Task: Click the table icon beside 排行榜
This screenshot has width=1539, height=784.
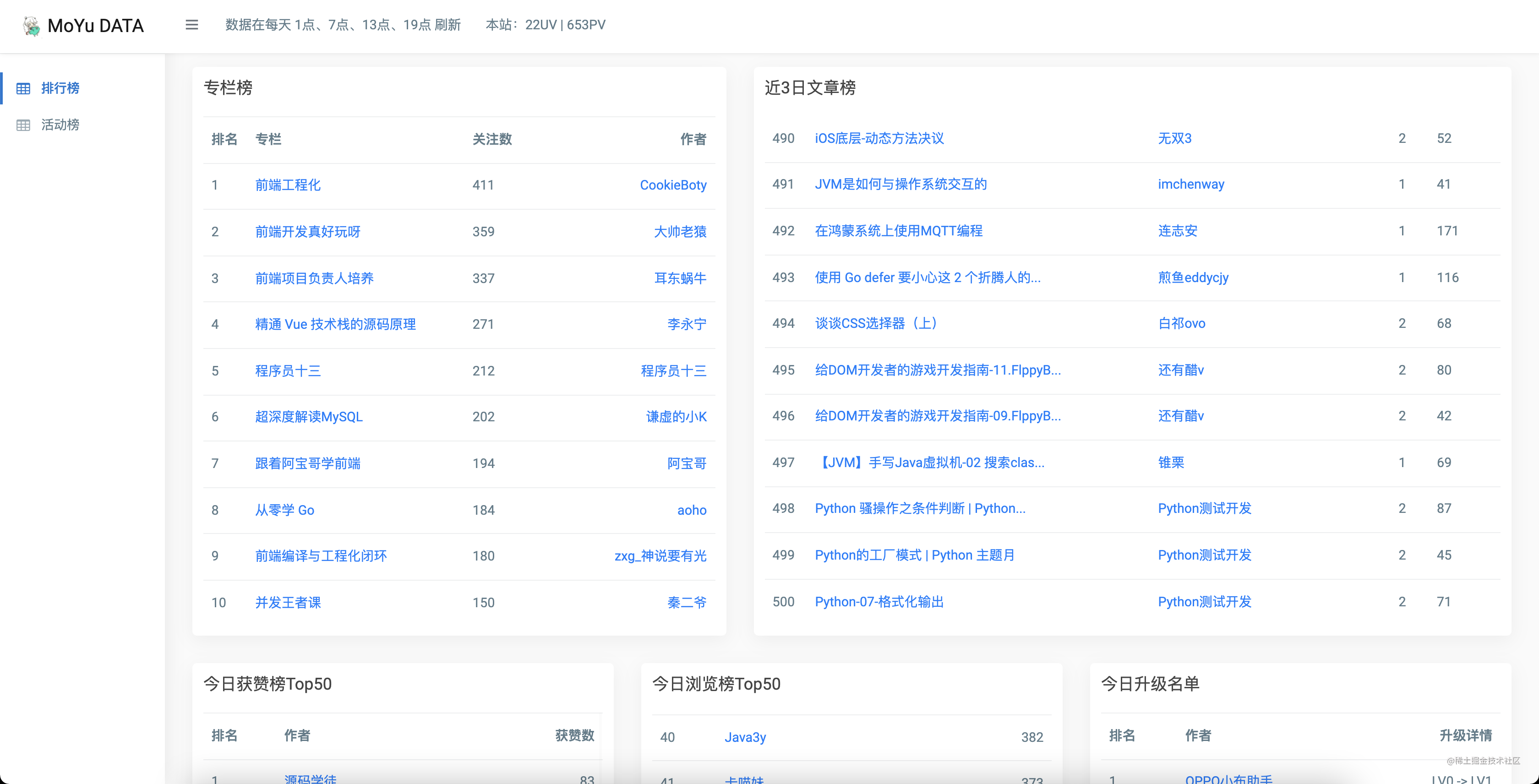Action: tap(23, 88)
